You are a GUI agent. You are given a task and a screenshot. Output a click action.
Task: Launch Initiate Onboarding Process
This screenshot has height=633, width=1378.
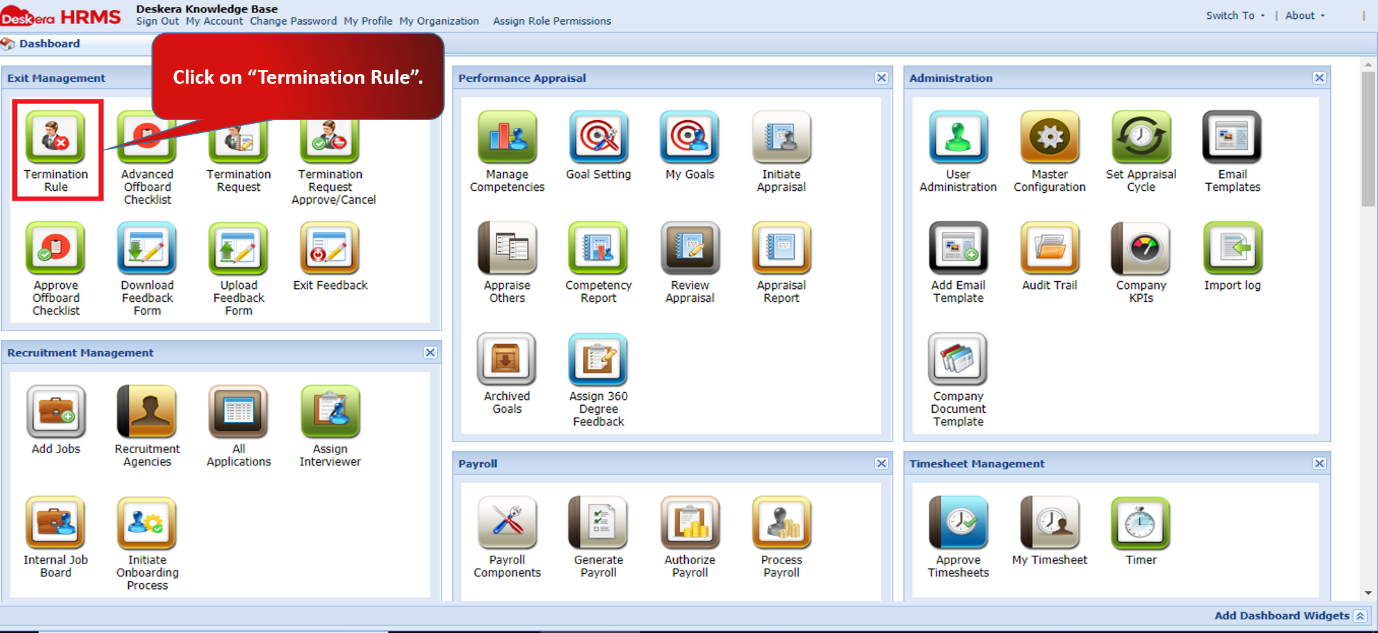(147, 526)
